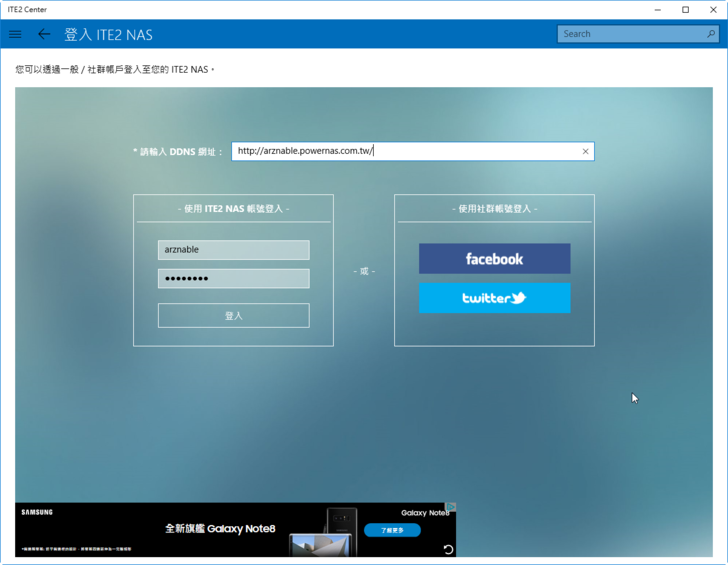
Task: Minimize the ITE2 Center window
Action: click(x=657, y=9)
